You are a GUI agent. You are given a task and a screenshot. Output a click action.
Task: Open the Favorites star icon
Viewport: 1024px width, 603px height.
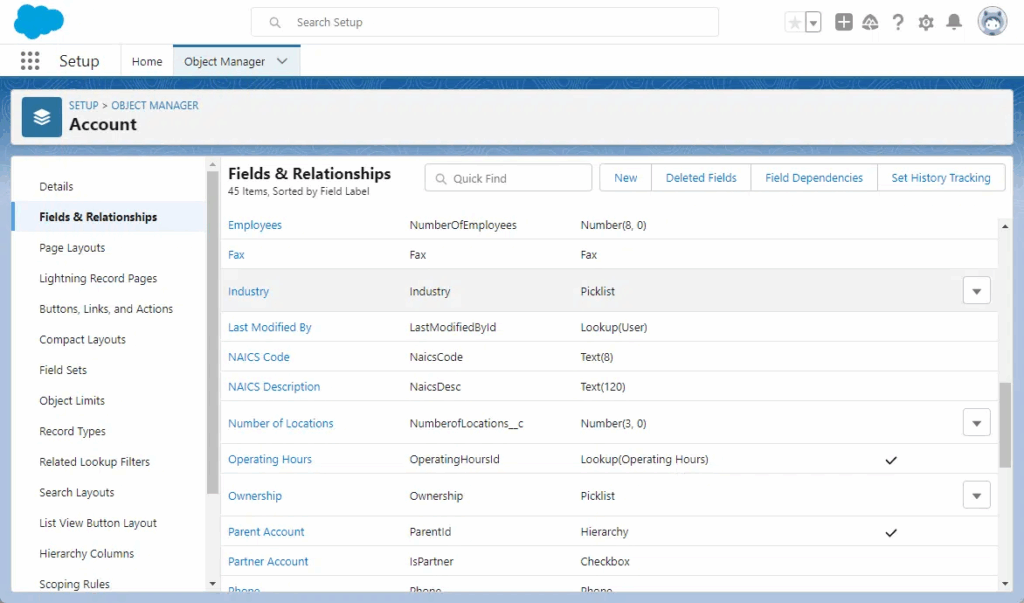point(795,22)
